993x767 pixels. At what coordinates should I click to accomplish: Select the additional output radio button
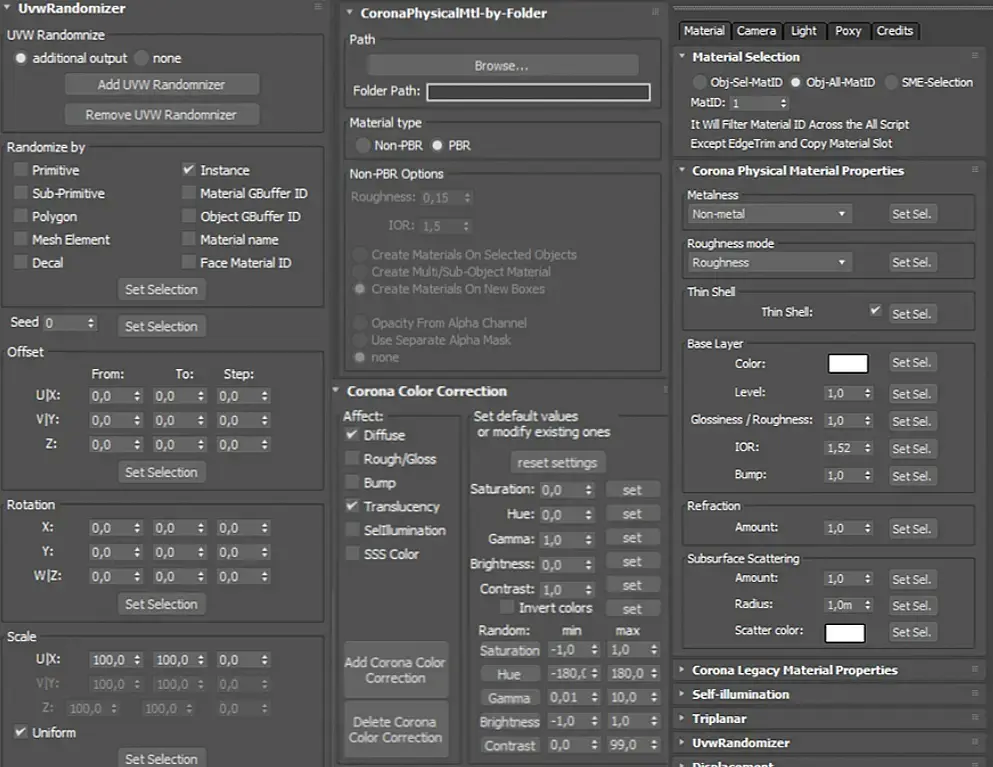coord(21,58)
